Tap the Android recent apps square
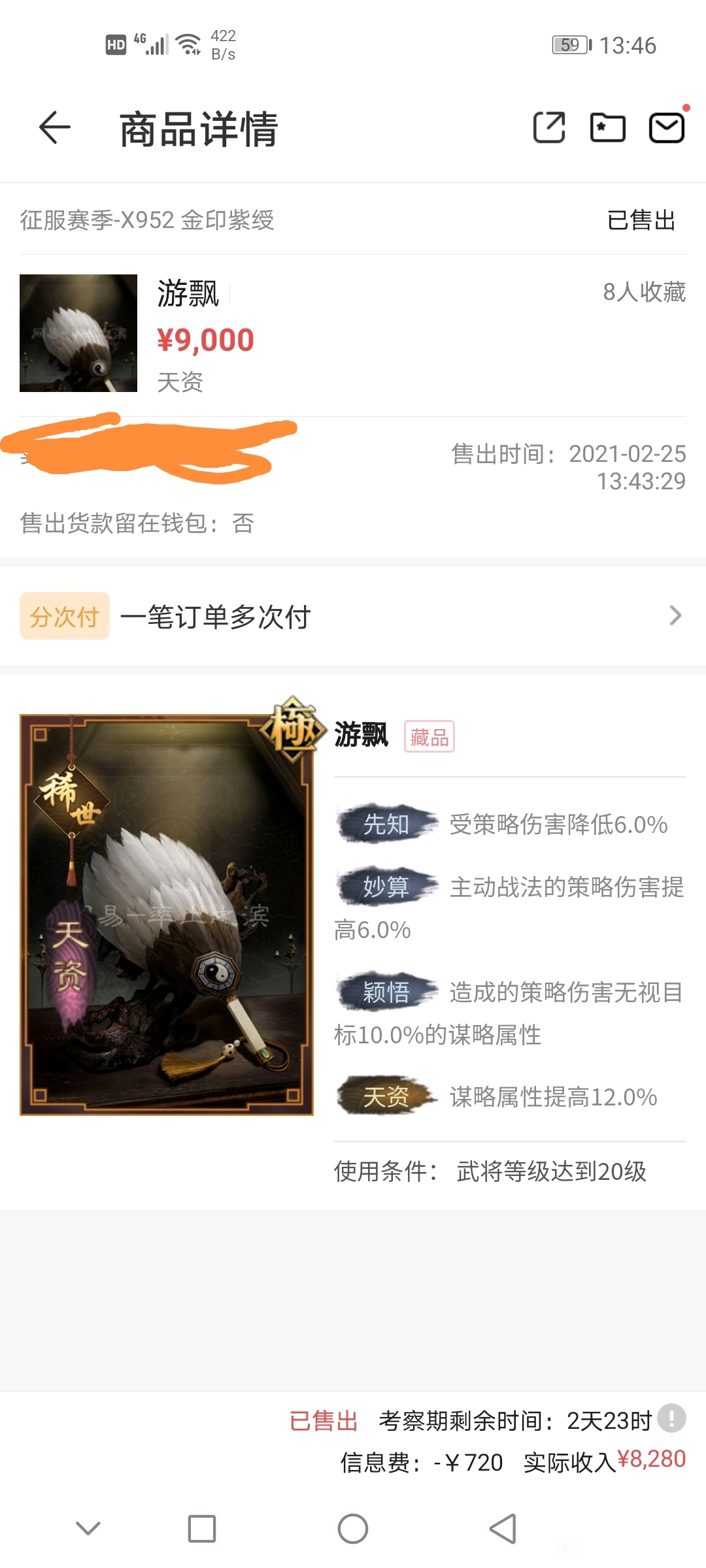The image size is (706, 1568). coord(202,1529)
